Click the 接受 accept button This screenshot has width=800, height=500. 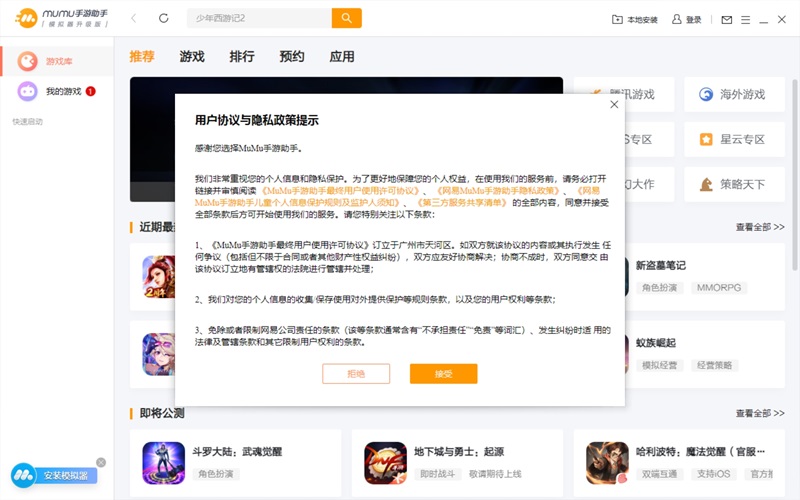[443, 373]
